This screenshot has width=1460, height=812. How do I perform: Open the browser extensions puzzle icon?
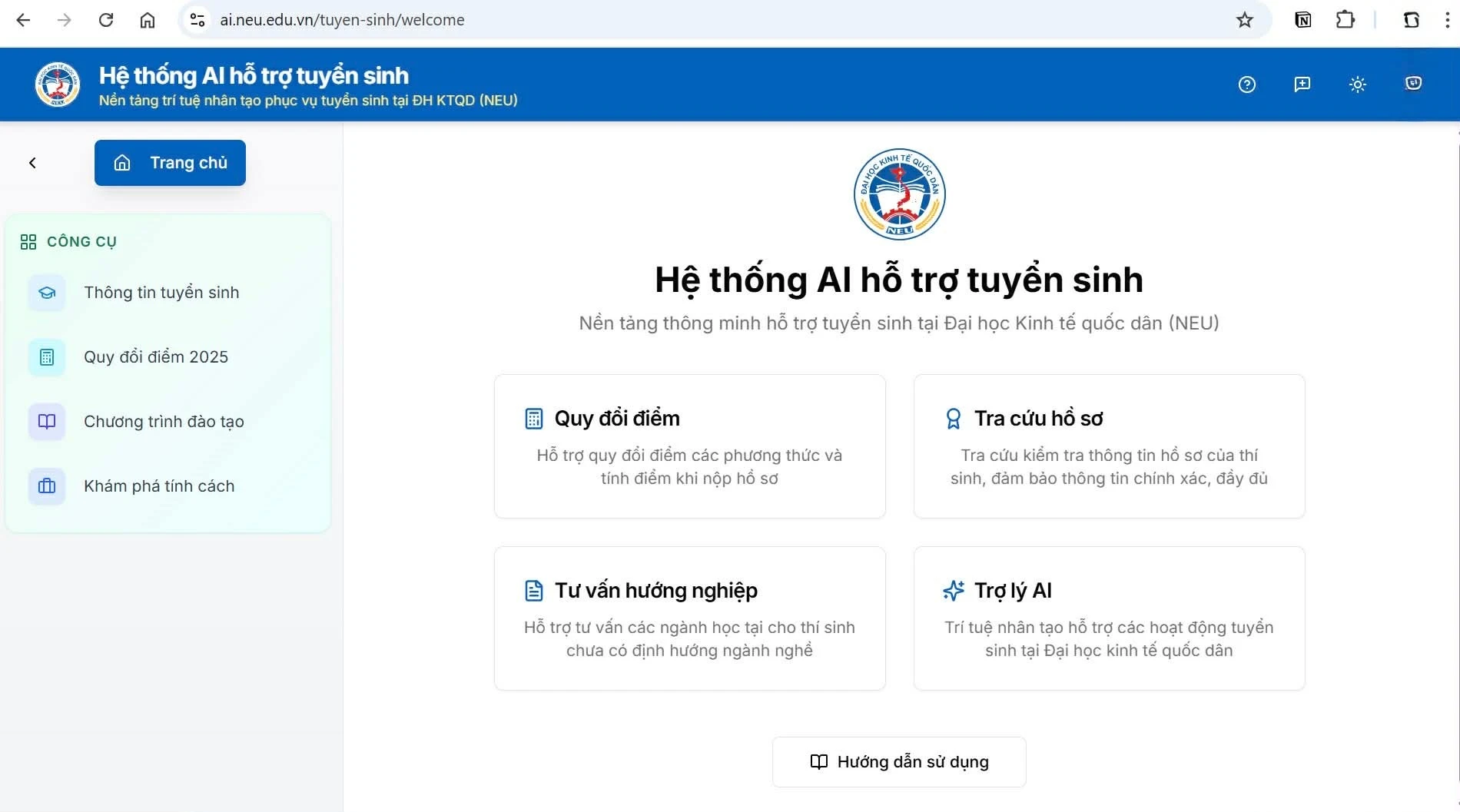[x=1346, y=20]
